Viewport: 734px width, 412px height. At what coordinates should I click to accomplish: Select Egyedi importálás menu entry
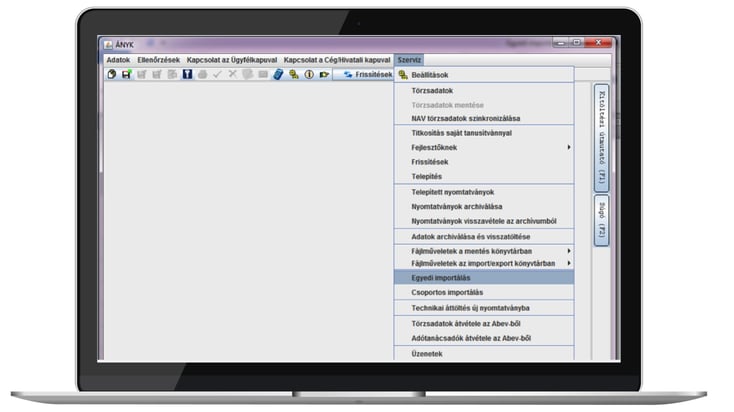tap(484, 278)
